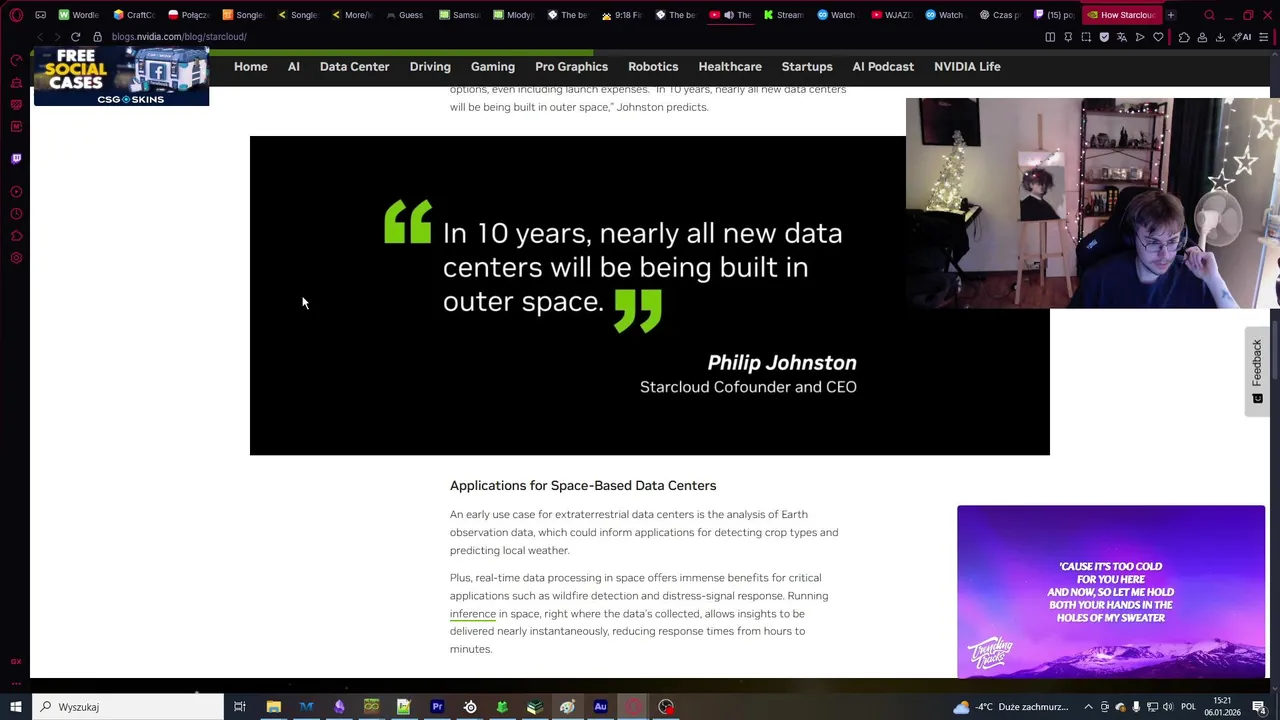Follow the underlined inference link
1280x720 pixels.
pyautogui.click(x=473, y=614)
